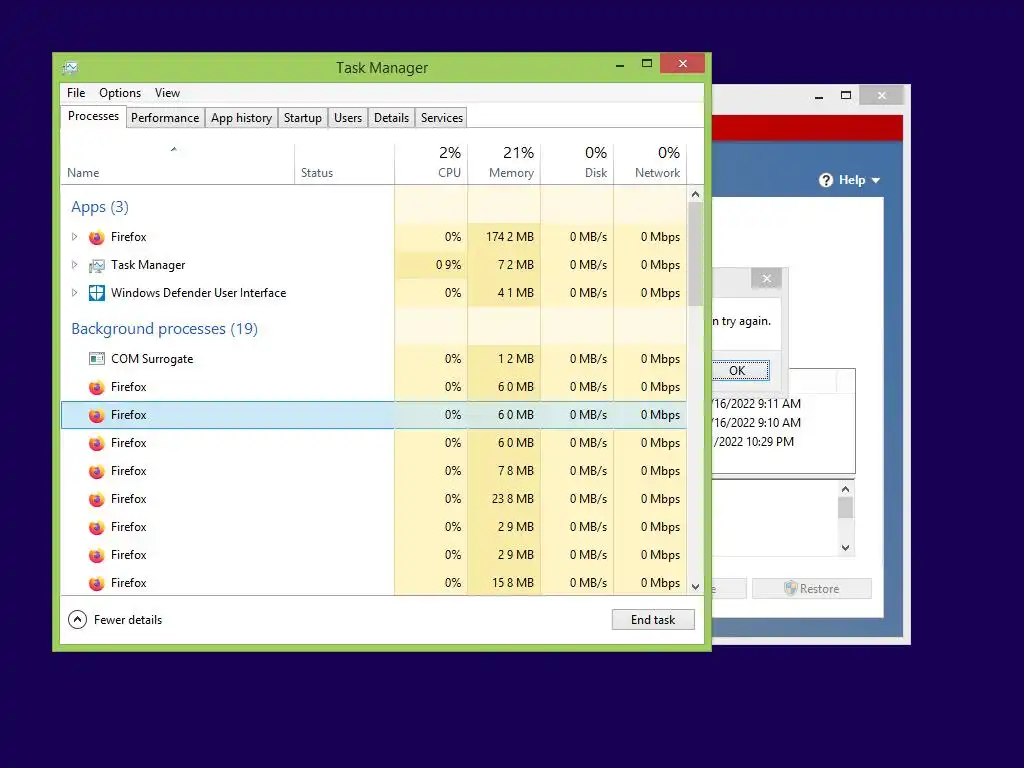Close the small error dialog
The height and width of the screenshot is (768, 1024).
(767, 279)
